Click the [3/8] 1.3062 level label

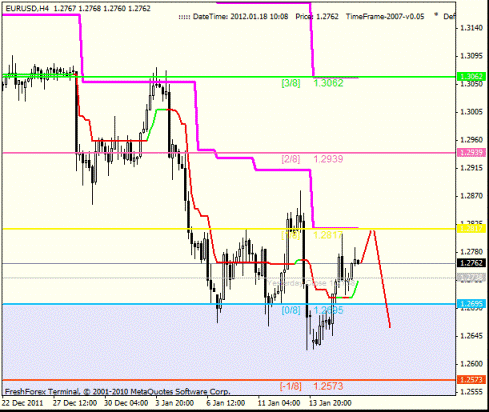pos(312,83)
